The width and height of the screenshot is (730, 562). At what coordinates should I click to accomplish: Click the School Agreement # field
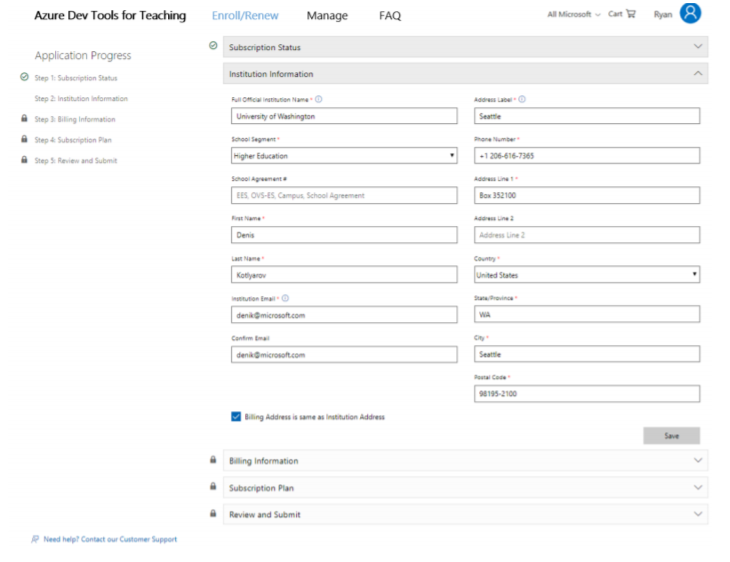344,195
